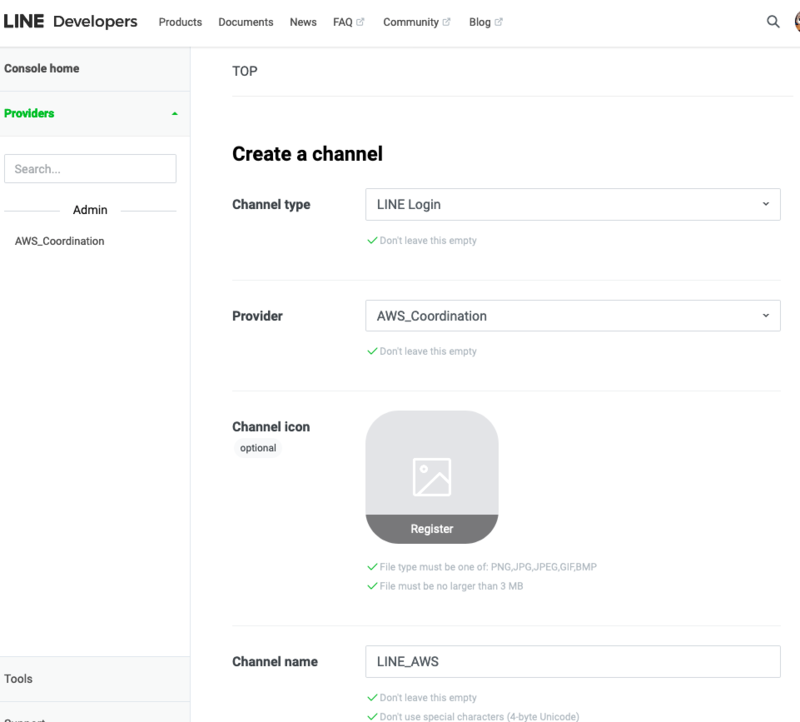Image resolution: width=800 pixels, height=722 pixels.
Task: Click the TOP breadcrumb link
Action: 245,71
